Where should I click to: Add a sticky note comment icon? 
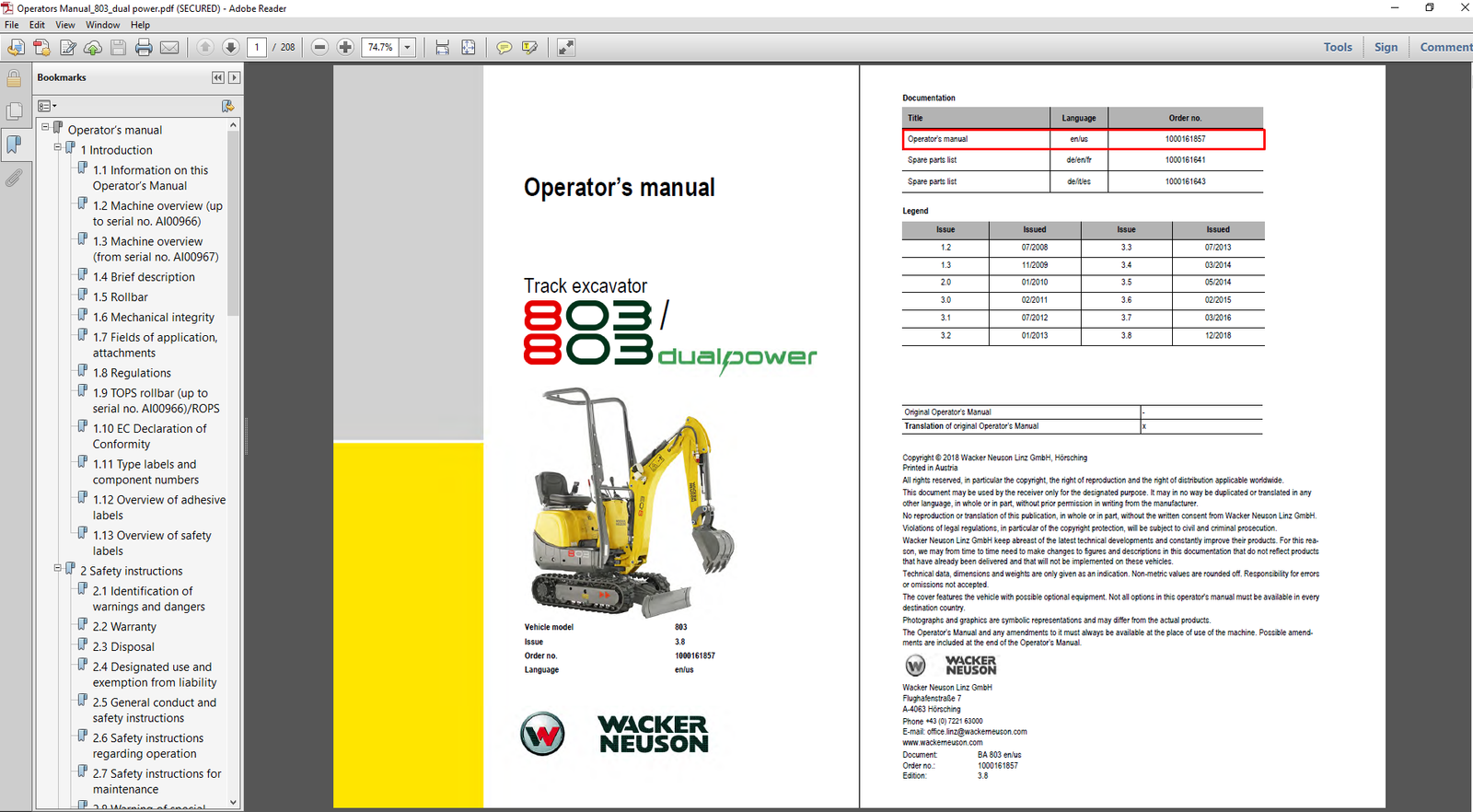pos(504,47)
